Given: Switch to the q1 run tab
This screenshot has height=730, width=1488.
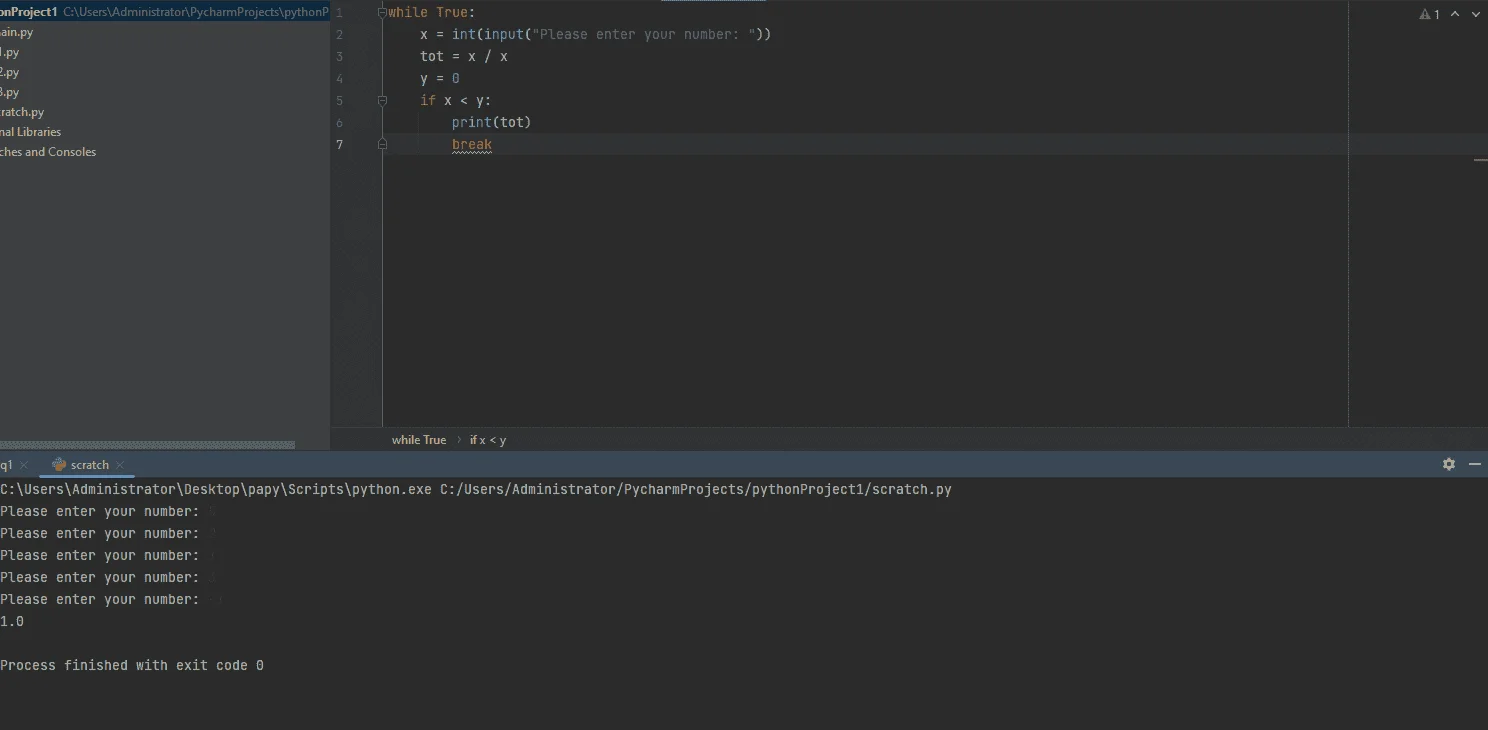Looking at the screenshot, I should click(x=7, y=465).
